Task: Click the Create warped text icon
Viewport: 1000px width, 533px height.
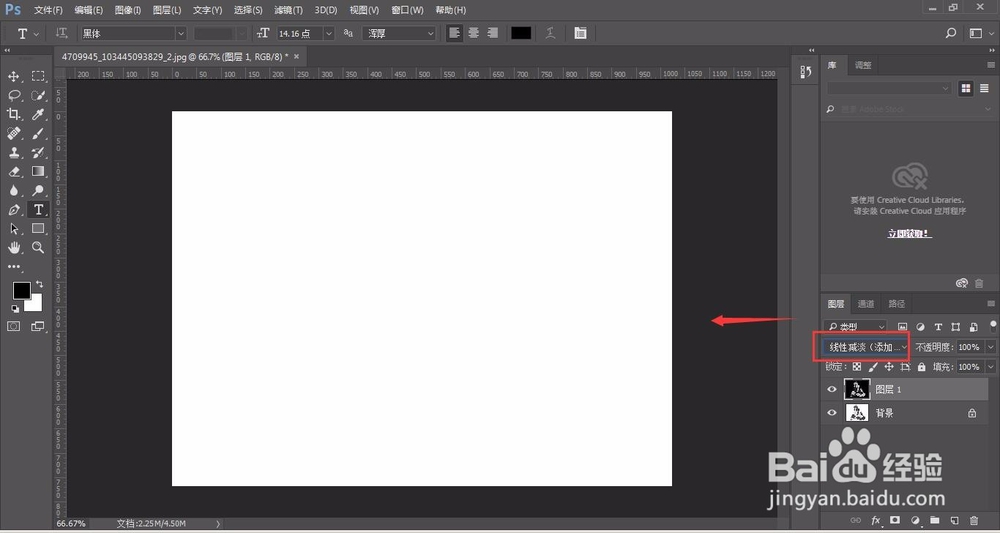Action: 550,33
